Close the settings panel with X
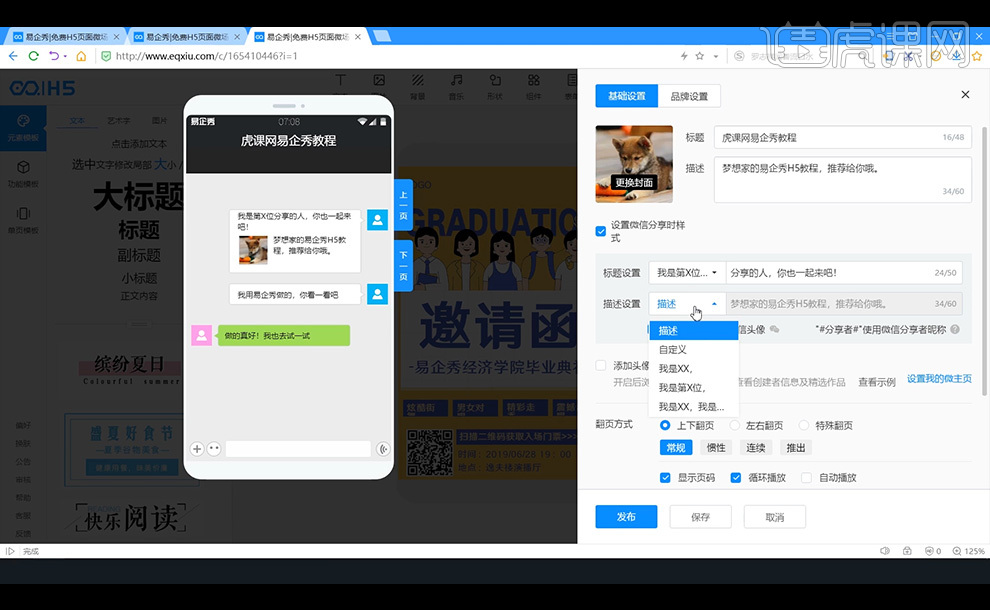The height and width of the screenshot is (610, 990). pos(965,95)
